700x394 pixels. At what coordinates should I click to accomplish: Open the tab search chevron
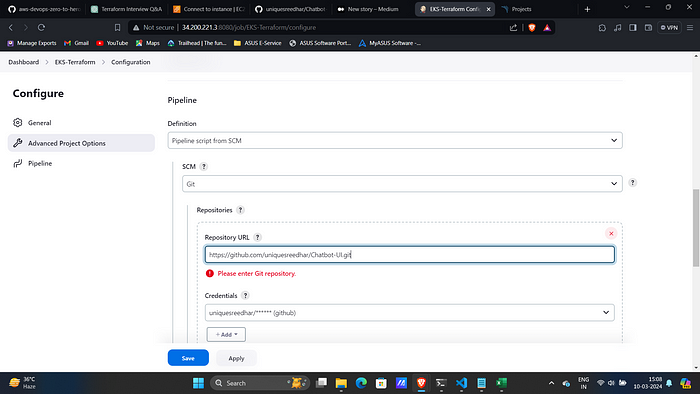pos(627,7)
